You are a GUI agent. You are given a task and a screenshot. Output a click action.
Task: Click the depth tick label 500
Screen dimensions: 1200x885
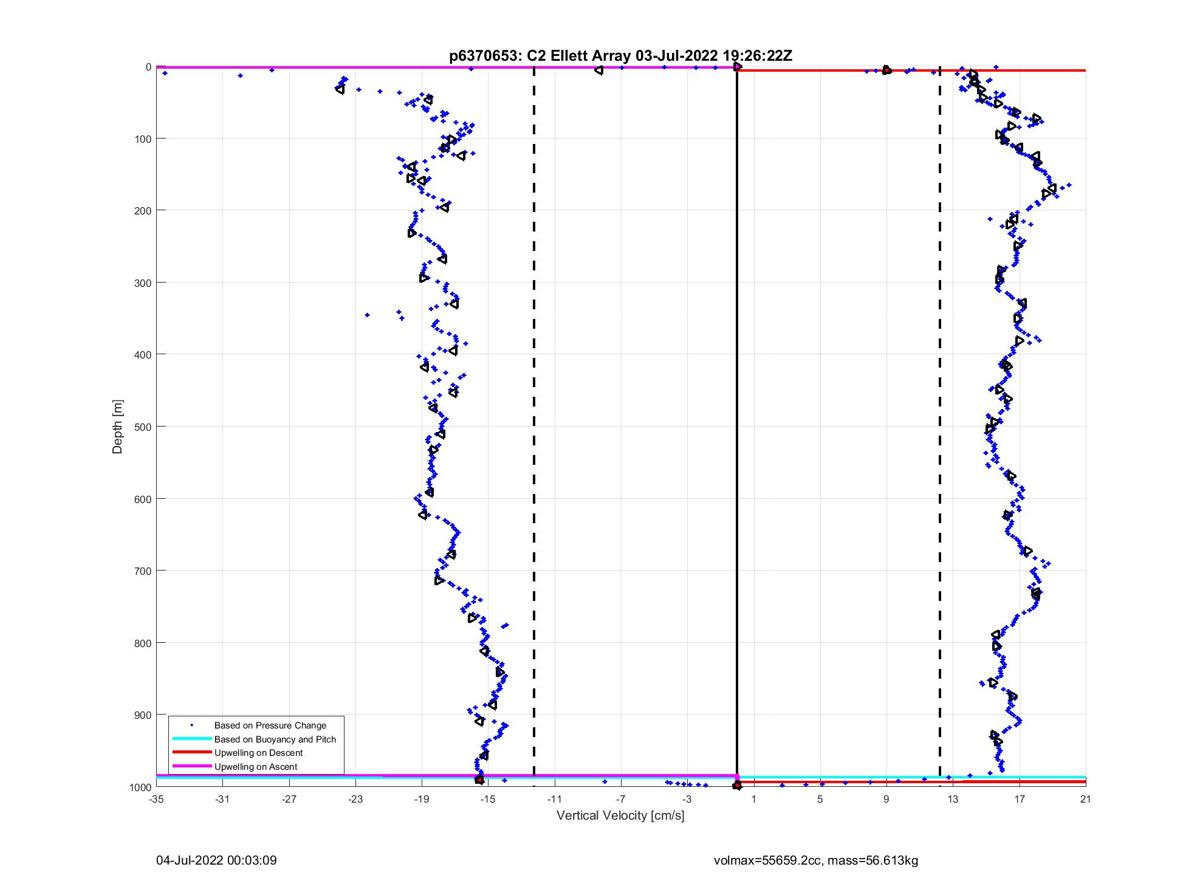pos(142,426)
